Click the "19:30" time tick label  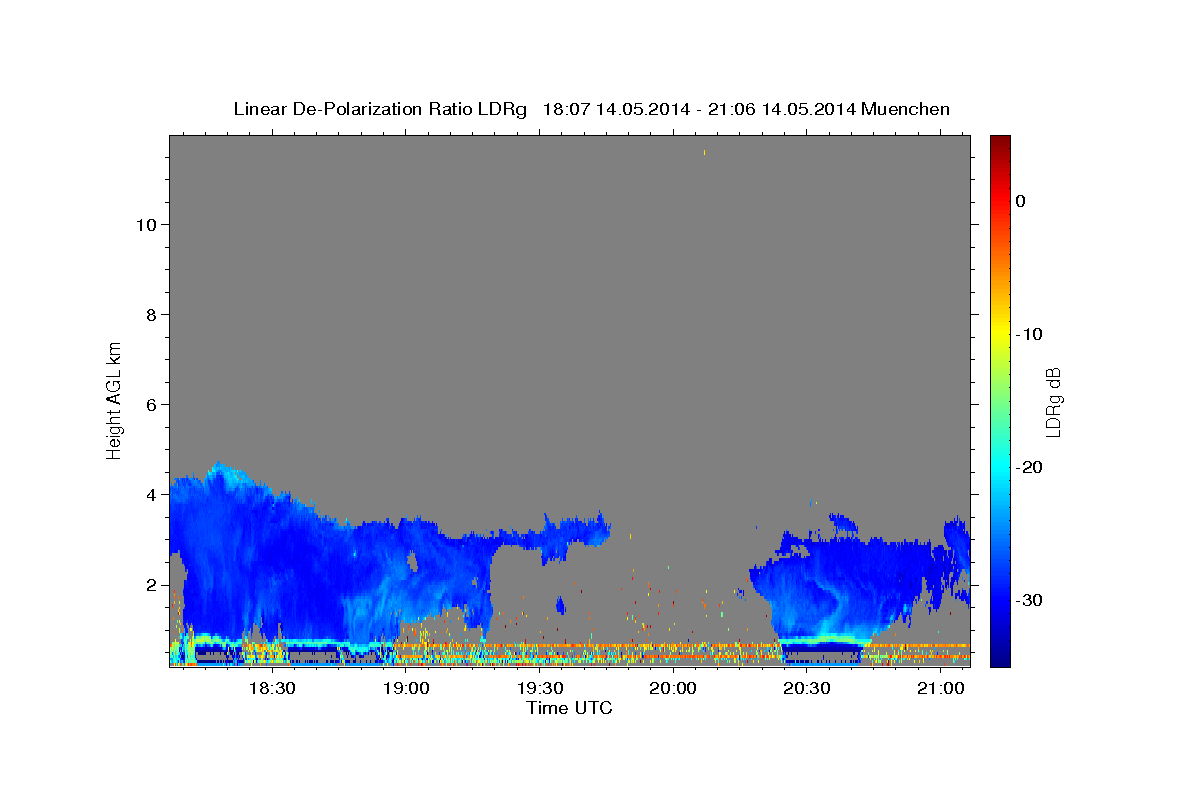pos(539,688)
